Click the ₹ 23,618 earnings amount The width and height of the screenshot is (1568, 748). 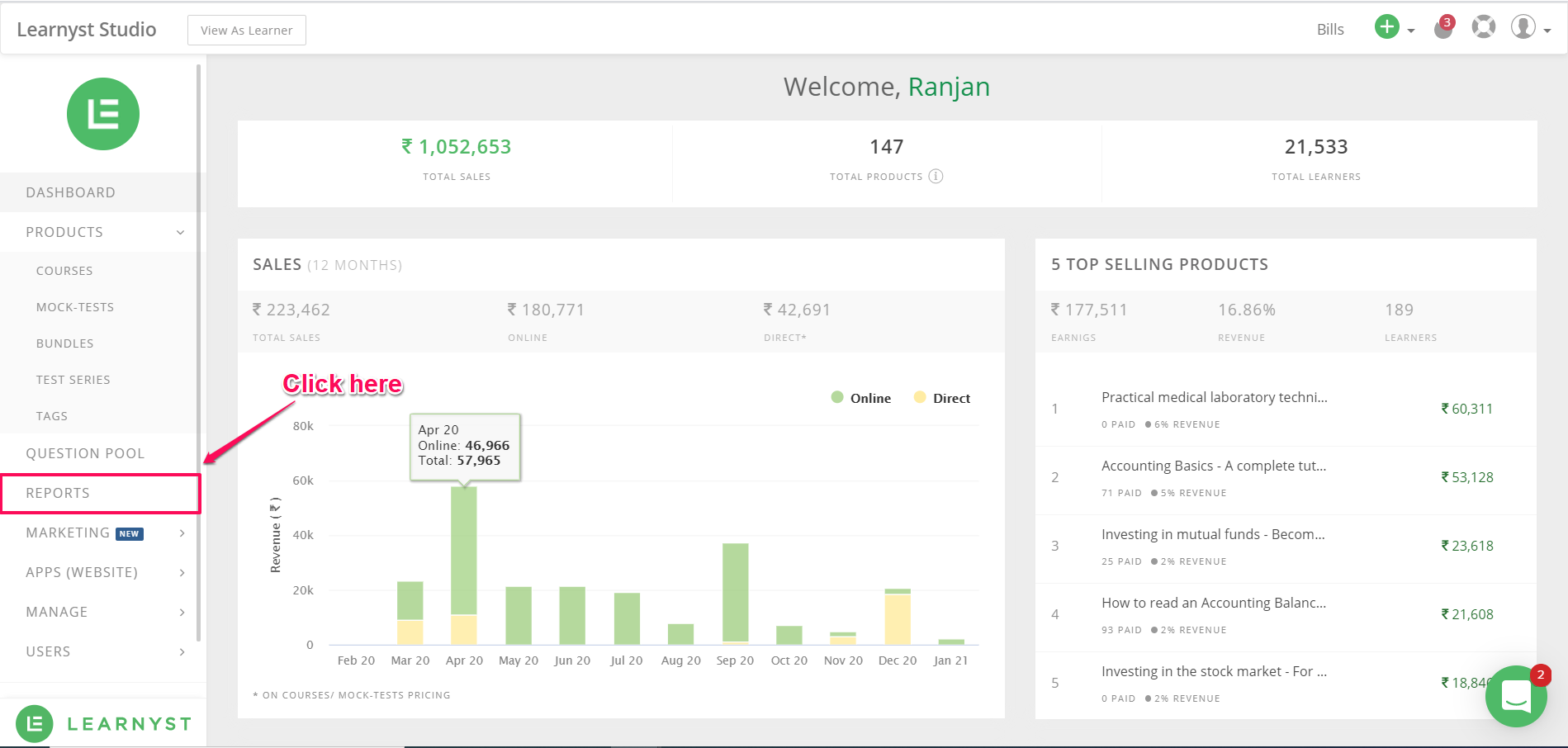coord(1467,546)
